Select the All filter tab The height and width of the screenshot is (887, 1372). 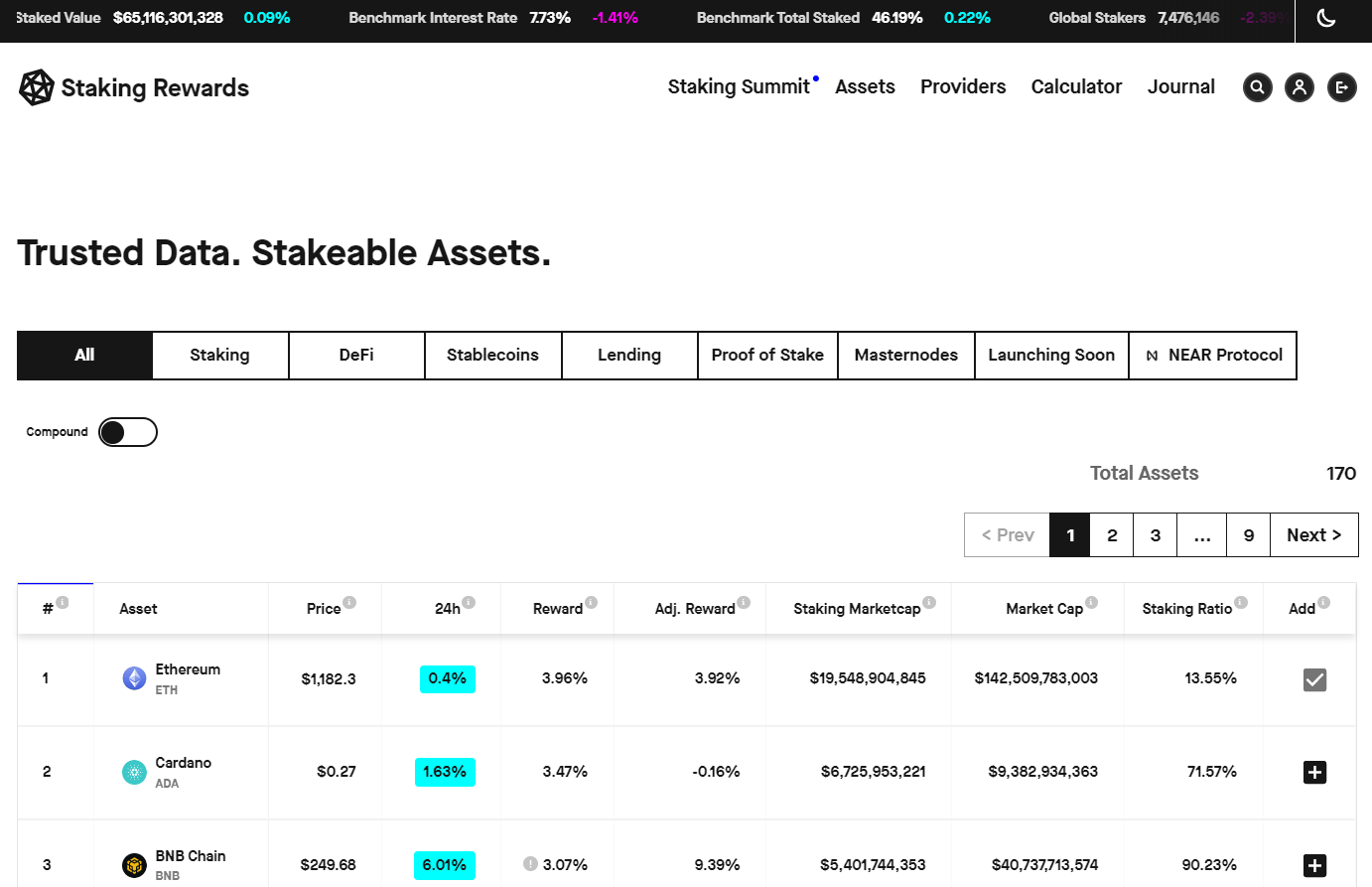(84, 356)
